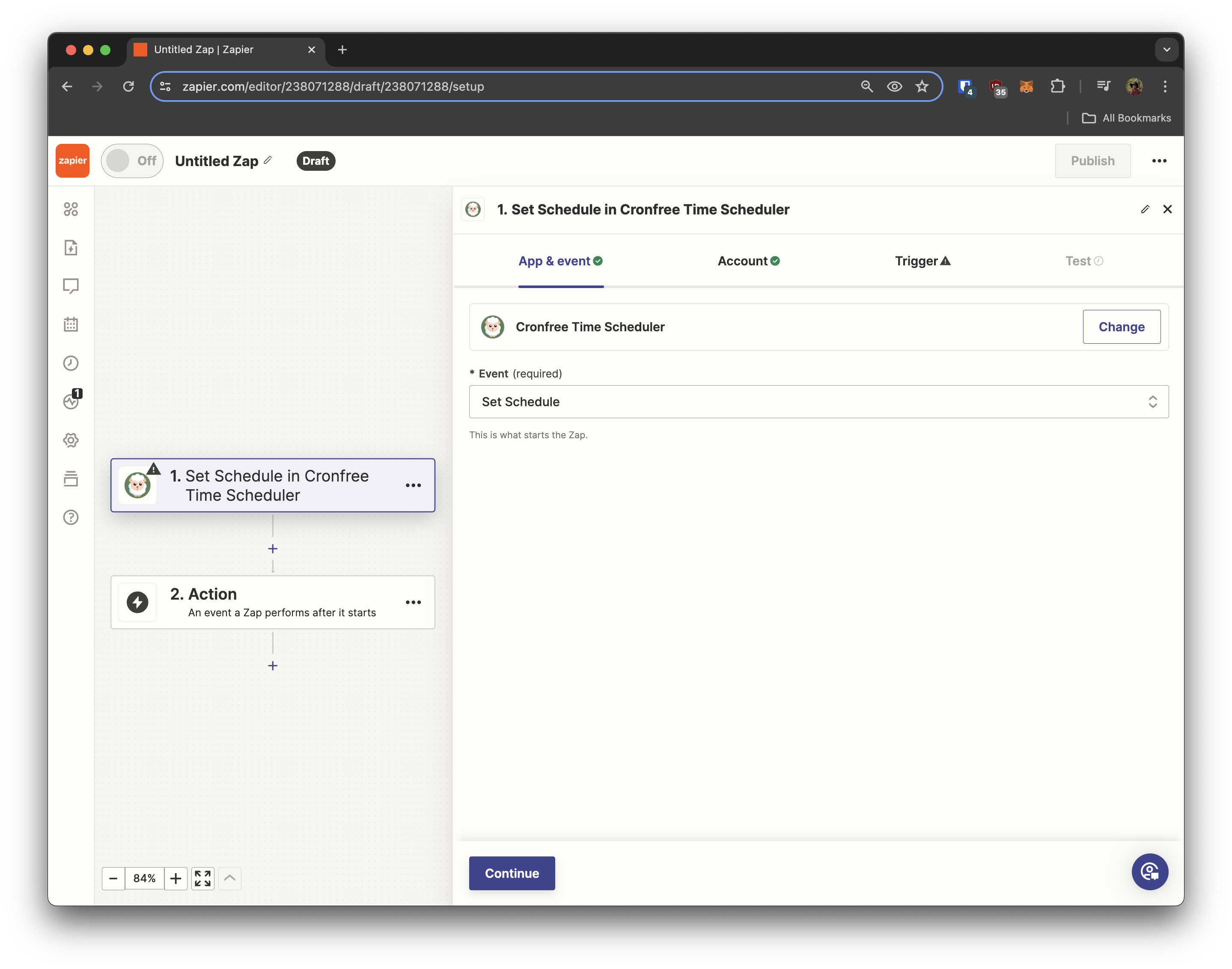
Task: Switch to the Trigger tab
Action: [x=922, y=261]
